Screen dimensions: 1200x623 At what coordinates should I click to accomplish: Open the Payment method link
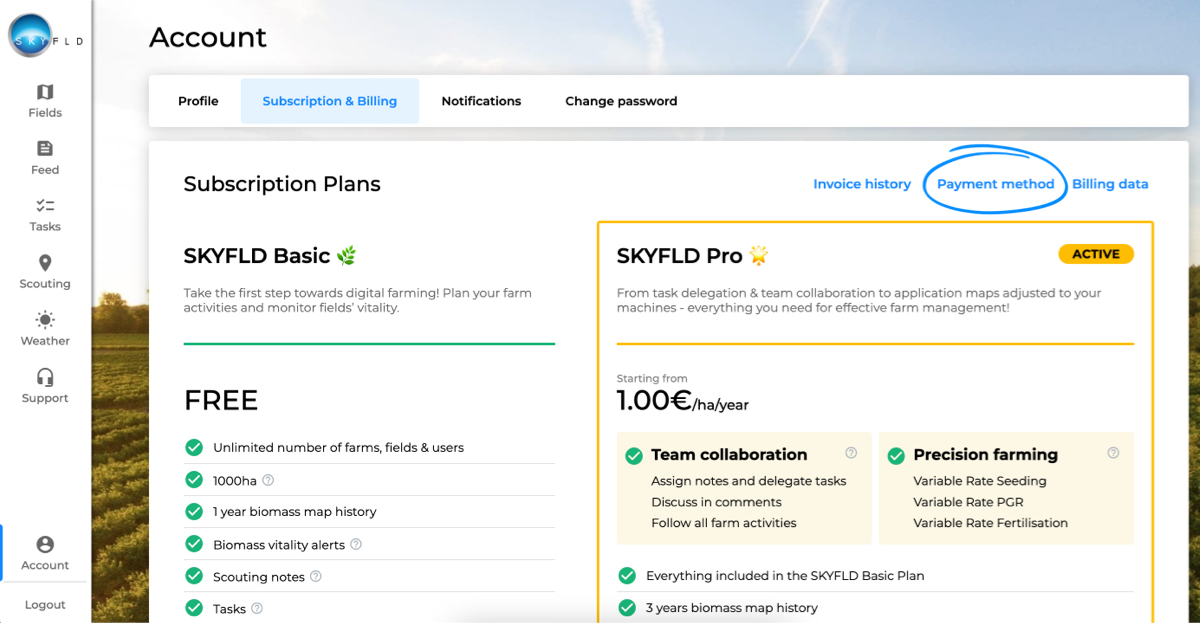point(995,184)
